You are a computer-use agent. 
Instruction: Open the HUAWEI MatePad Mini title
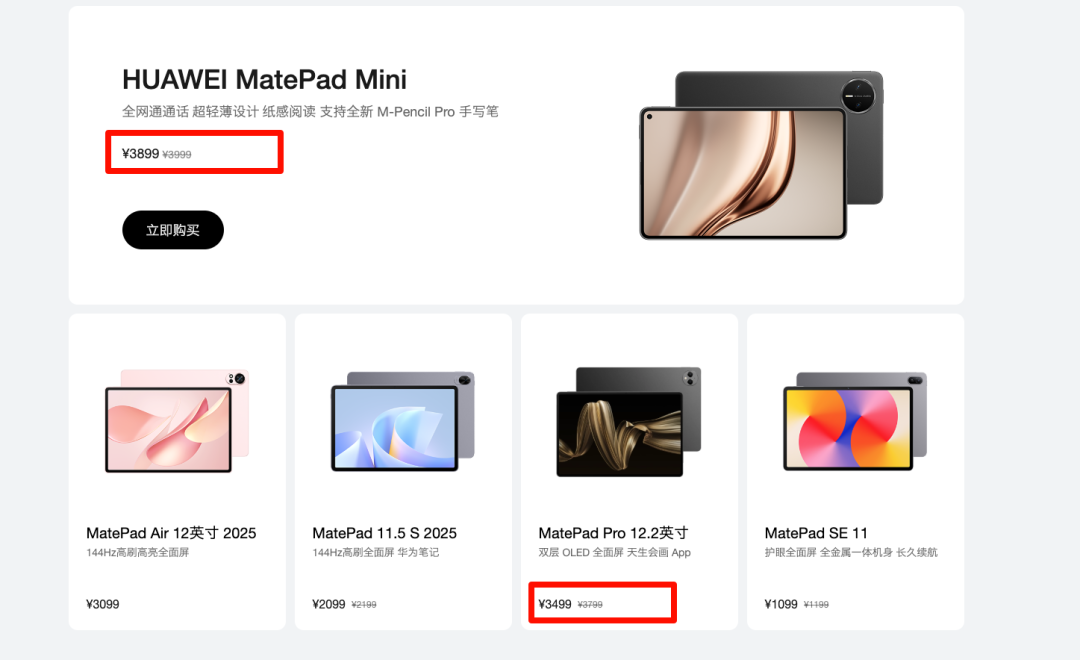pyautogui.click(x=264, y=80)
